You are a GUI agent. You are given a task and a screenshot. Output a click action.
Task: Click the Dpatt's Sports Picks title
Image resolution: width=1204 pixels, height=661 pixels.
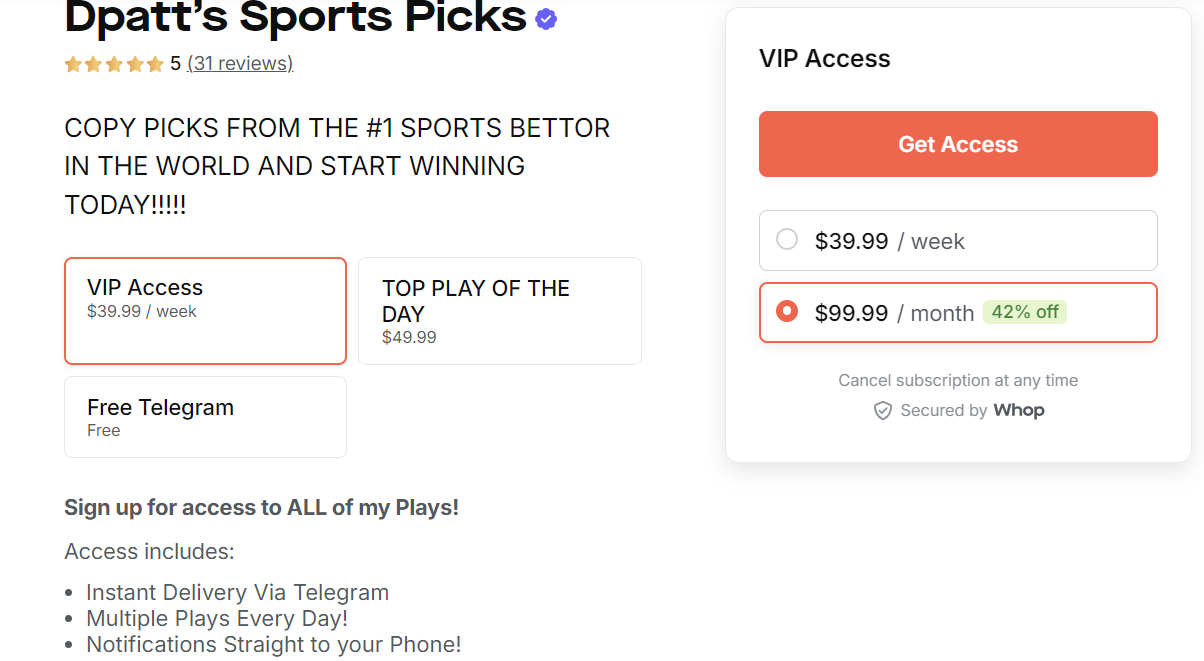(295, 17)
